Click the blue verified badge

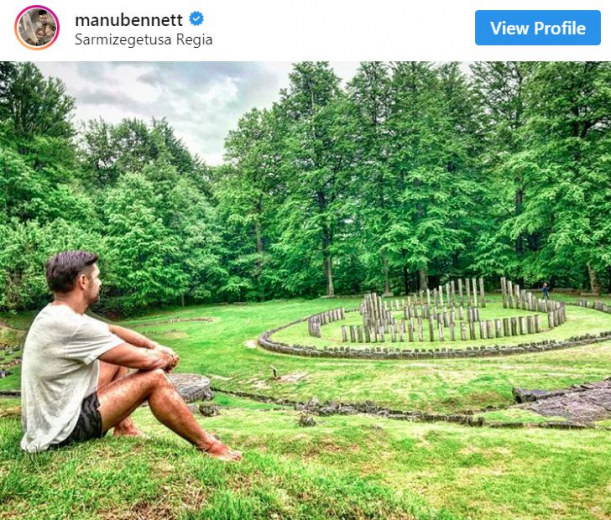pyautogui.click(x=196, y=19)
